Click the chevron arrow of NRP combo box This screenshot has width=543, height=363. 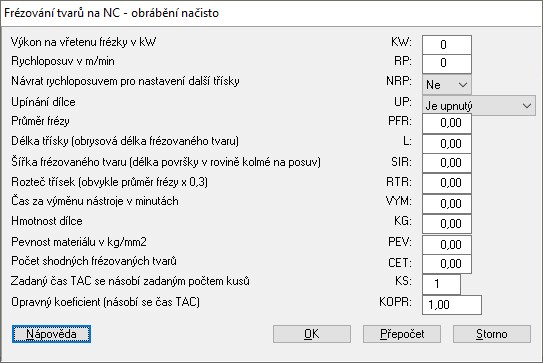pyautogui.click(x=463, y=85)
